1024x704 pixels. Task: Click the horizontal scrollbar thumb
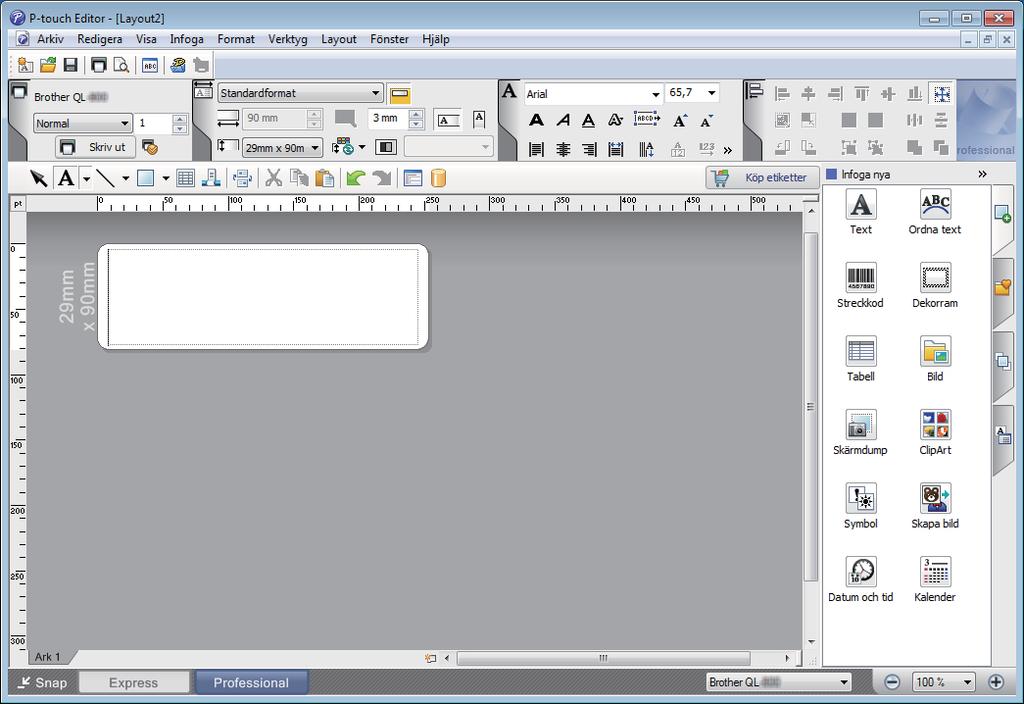click(x=603, y=658)
